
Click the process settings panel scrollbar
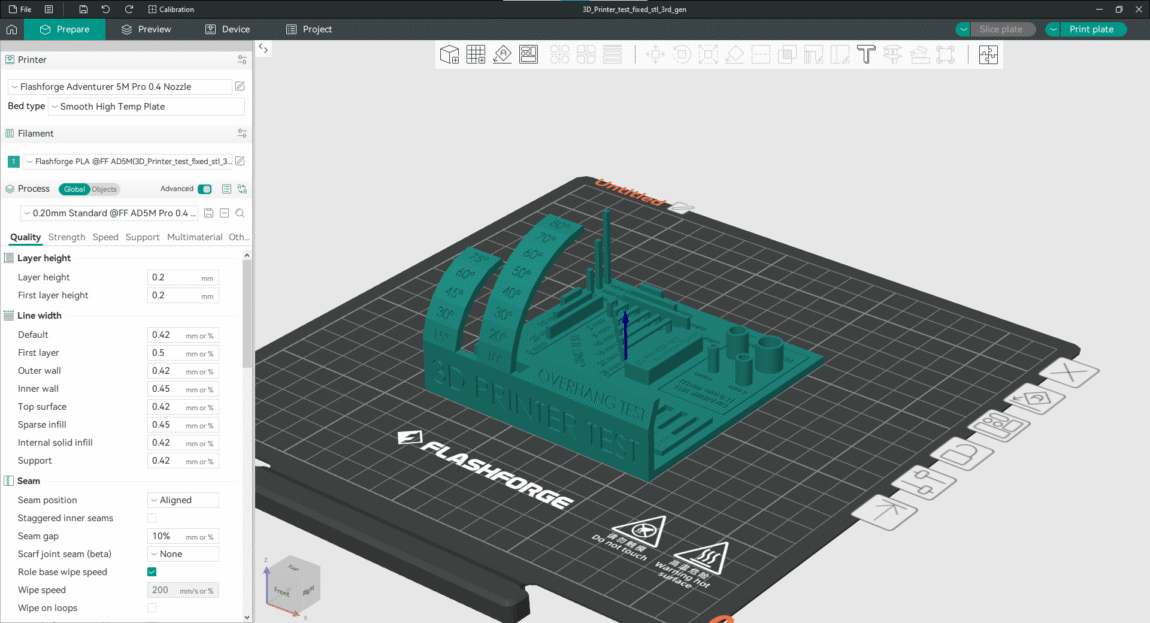(246, 312)
